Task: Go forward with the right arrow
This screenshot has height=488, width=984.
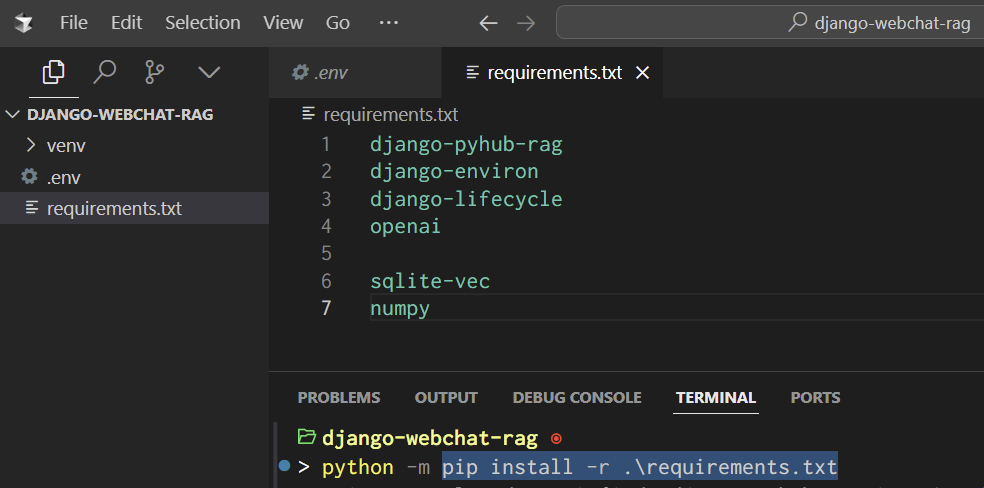Action: [x=526, y=23]
